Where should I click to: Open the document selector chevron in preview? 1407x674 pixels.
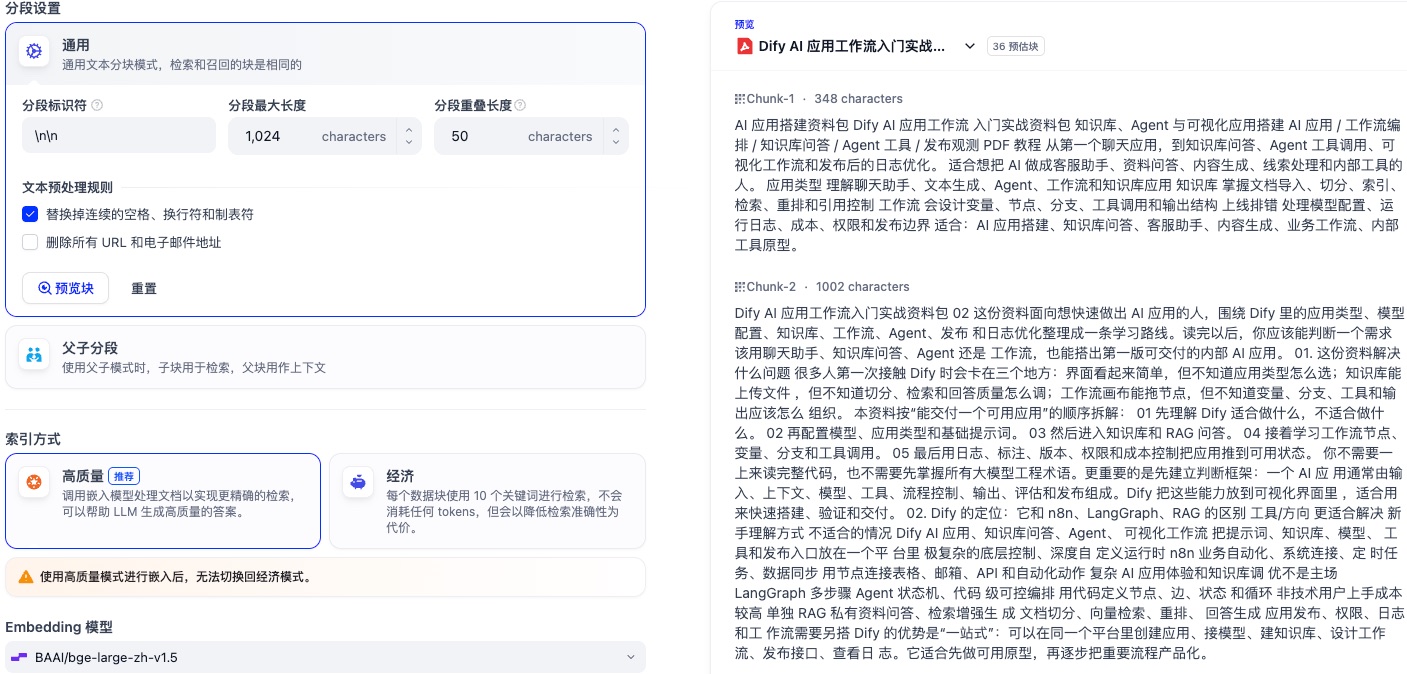click(969, 46)
